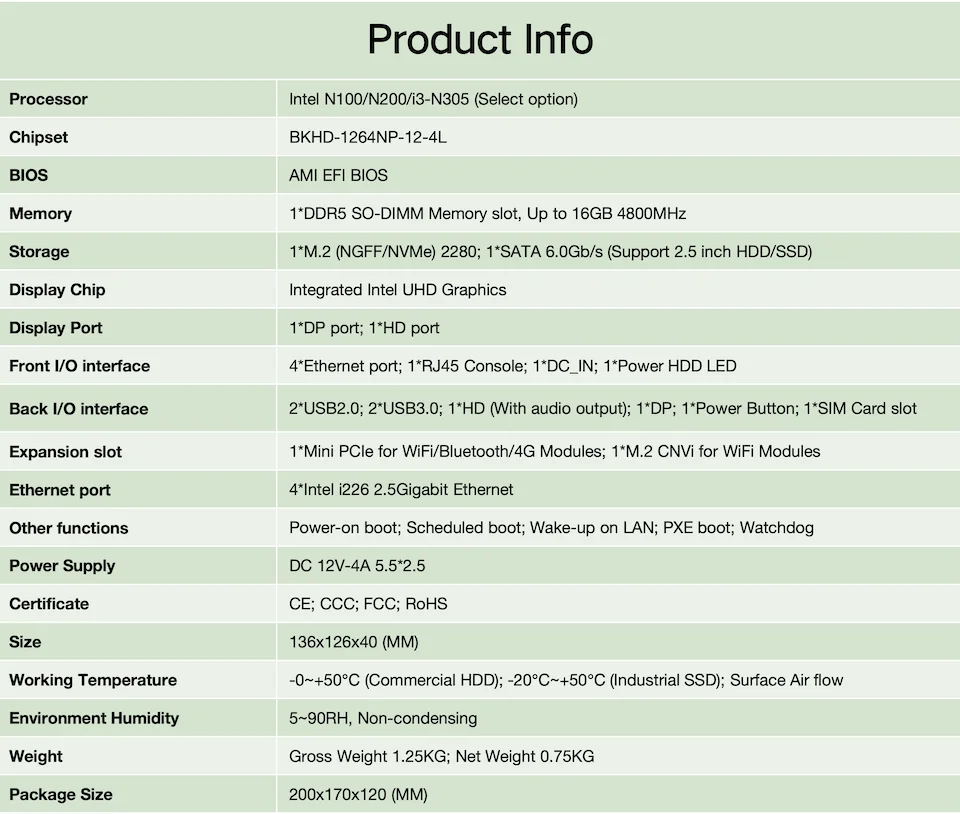Select the Intel i226 2.5Gigabit Ethernet text
Viewport: 960px width, 814px height.
click(401, 489)
